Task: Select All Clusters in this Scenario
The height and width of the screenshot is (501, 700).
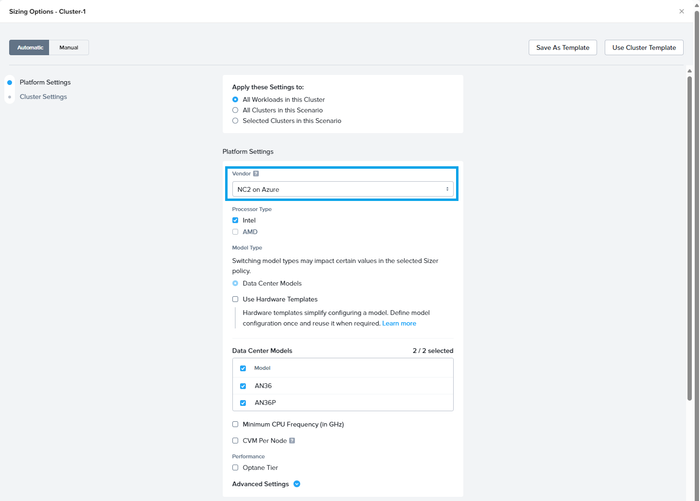Action: click(235, 110)
